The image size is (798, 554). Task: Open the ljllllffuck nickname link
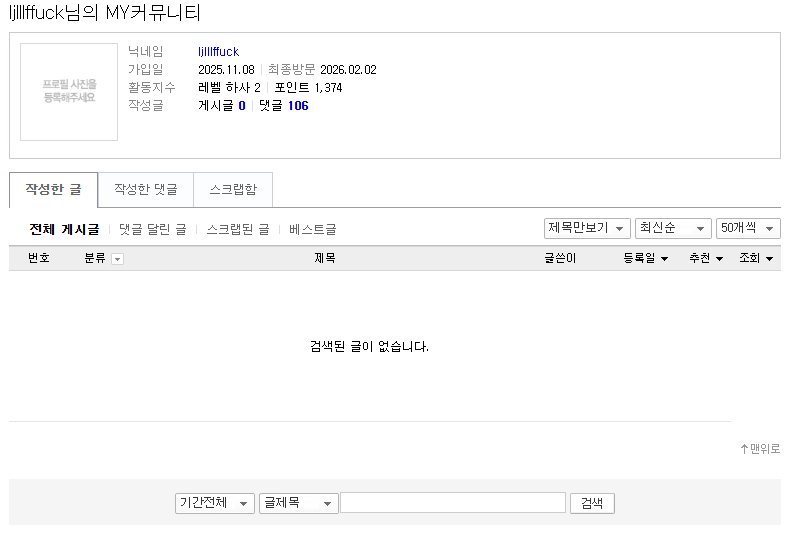click(x=218, y=52)
